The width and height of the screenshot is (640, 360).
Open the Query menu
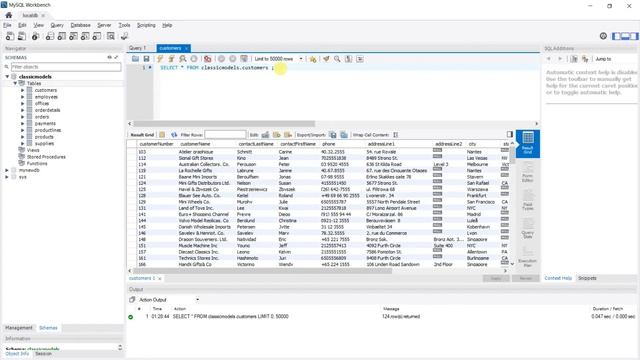[x=57, y=25]
